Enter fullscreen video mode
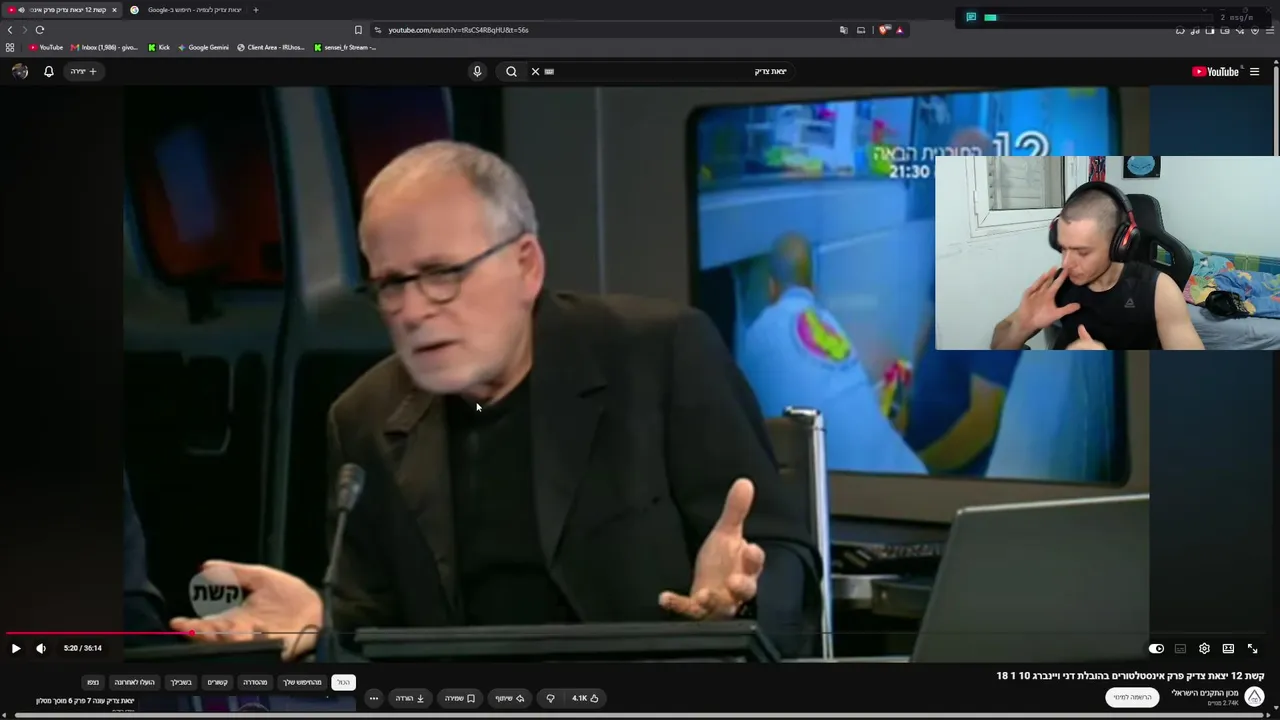Viewport: 1280px width, 720px height. click(1252, 648)
